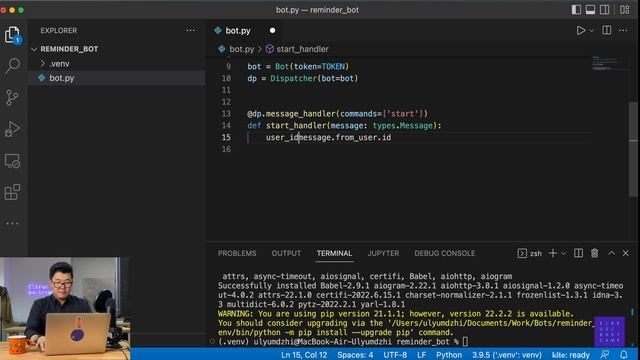Open the Extensions view icon
640x360 pixels.
click(x=12, y=192)
